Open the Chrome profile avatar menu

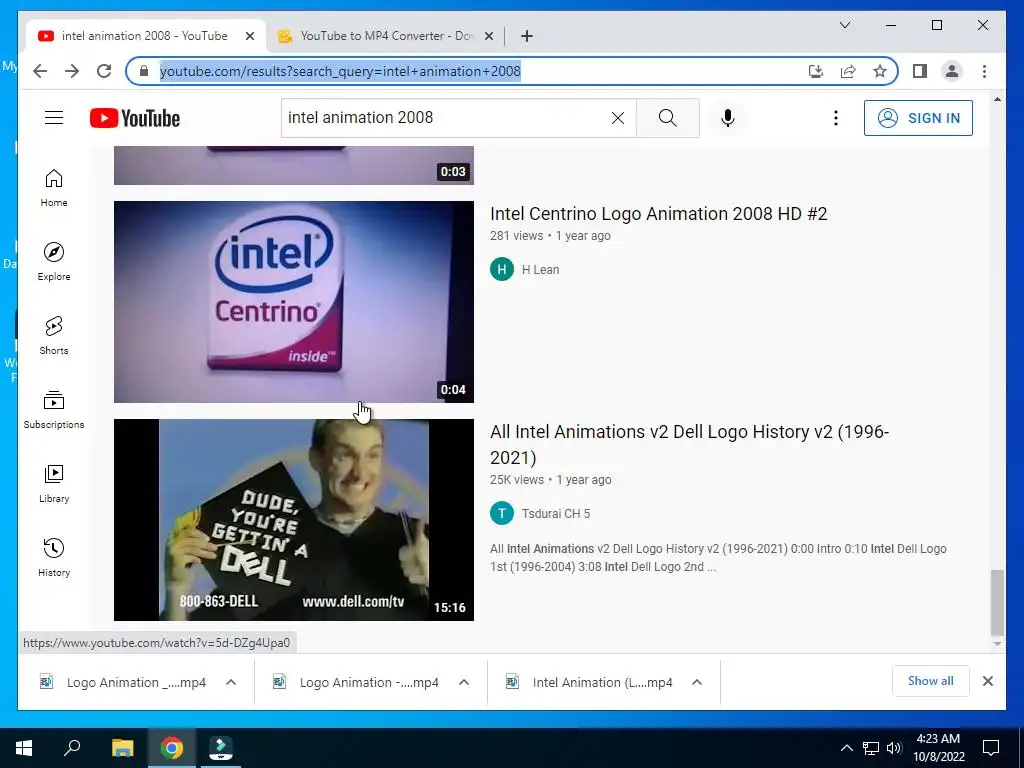pyautogui.click(x=952, y=71)
